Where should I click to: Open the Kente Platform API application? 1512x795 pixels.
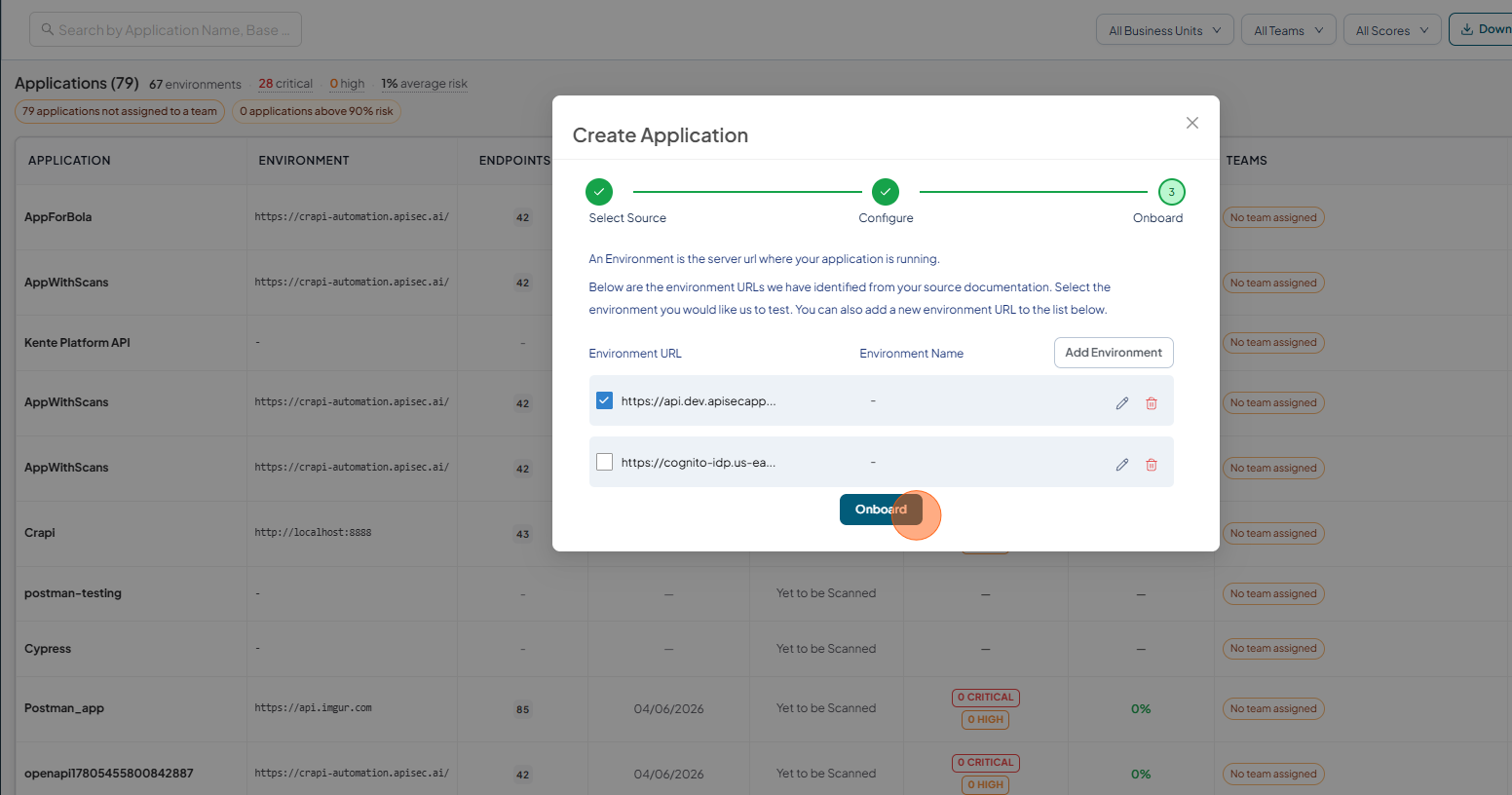(77, 343)
